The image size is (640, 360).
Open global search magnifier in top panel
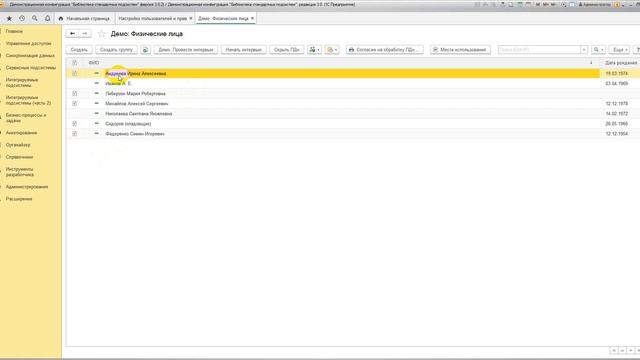35,18
